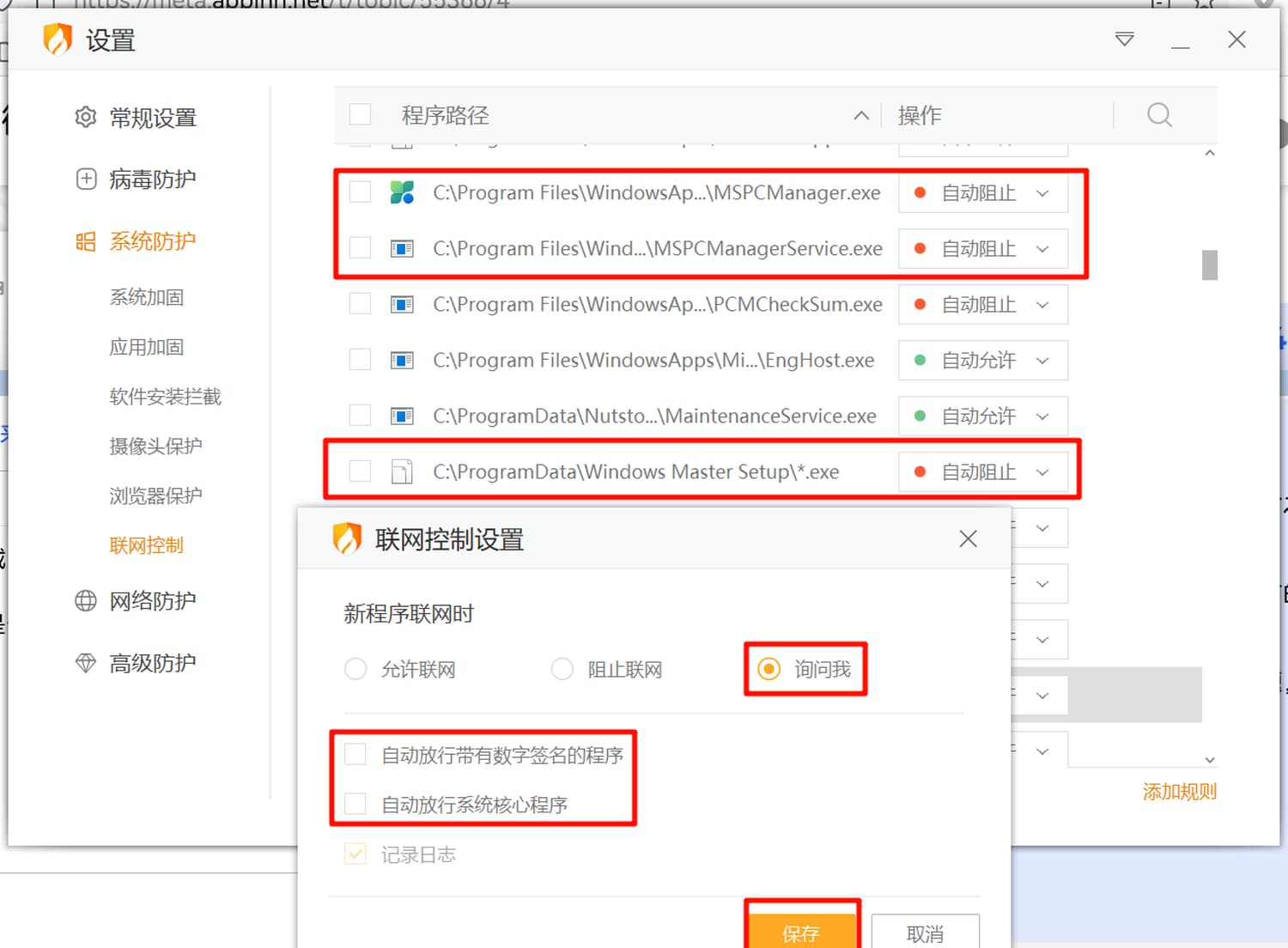The image size is (1288, 948).
Task: Expand action dropdown for MSPCManagerService.exe
Action: pyautogui.click(x=1042, y=249)
